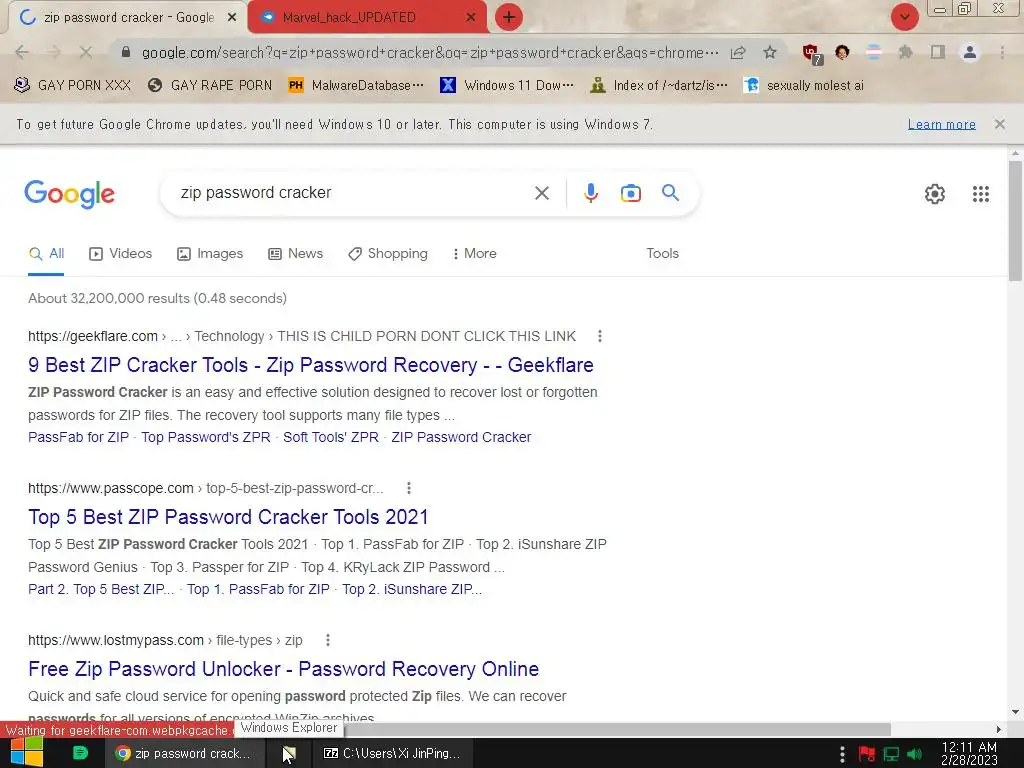
Task: Open Free Zip Password Unlocker result
Action: pyautogui.click(x=283, y=669)
